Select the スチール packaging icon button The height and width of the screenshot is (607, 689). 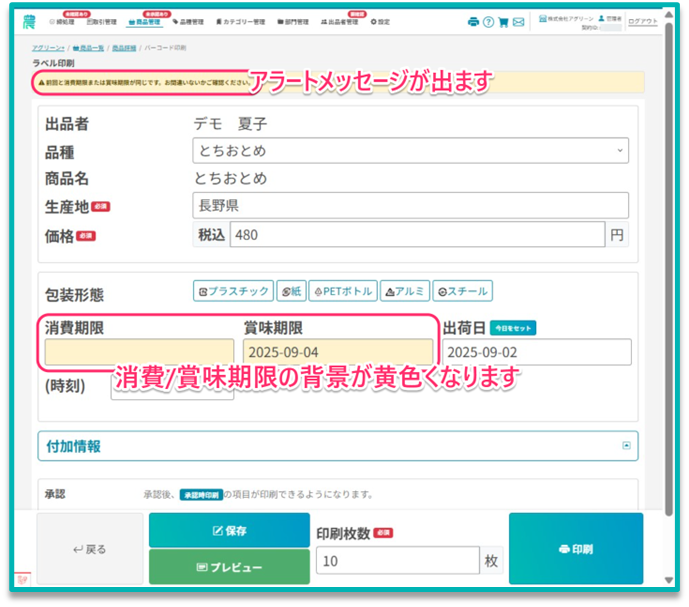pos(463,291)
